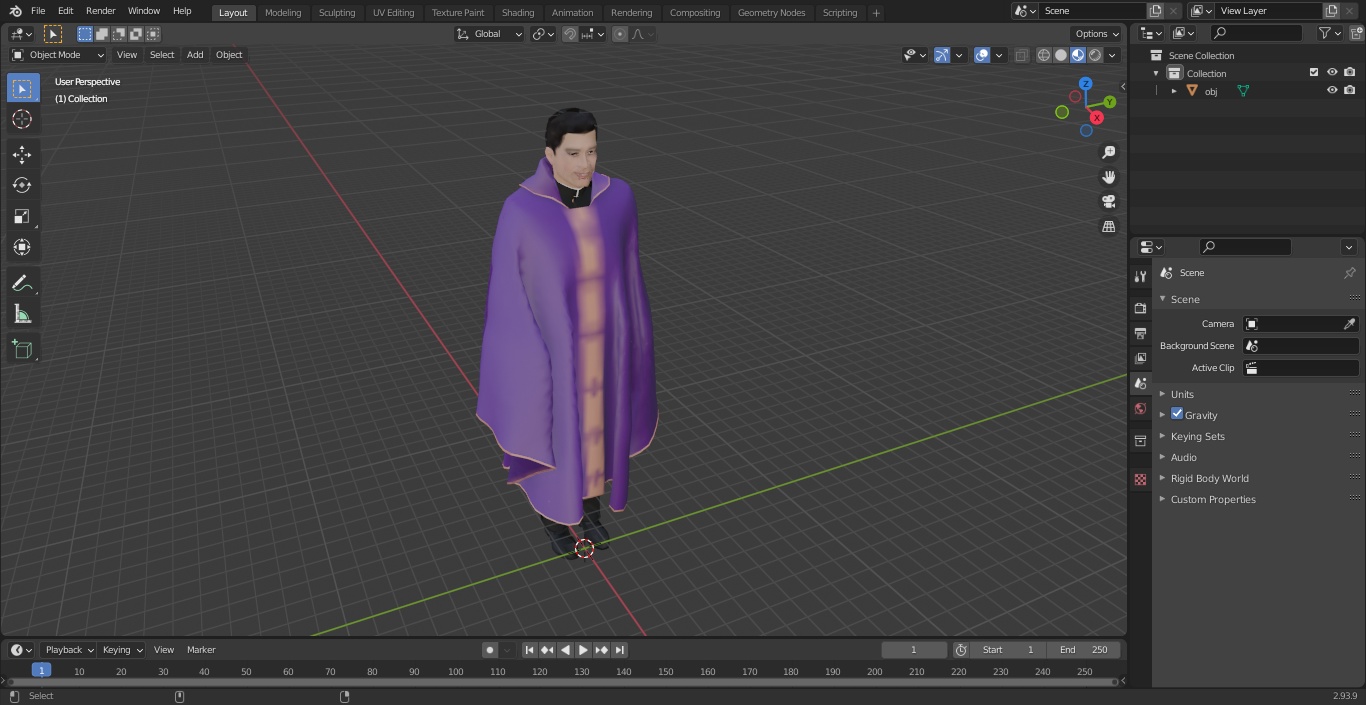Select the Add Cube tool

(22, 349)
